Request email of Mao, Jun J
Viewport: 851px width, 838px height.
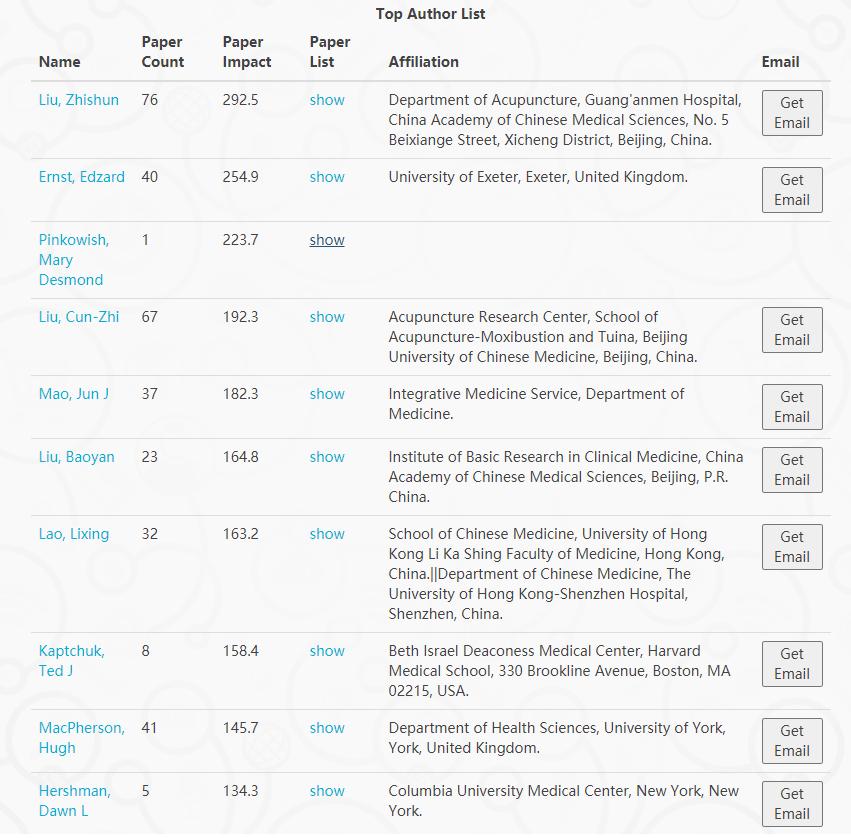click(792, 407)
